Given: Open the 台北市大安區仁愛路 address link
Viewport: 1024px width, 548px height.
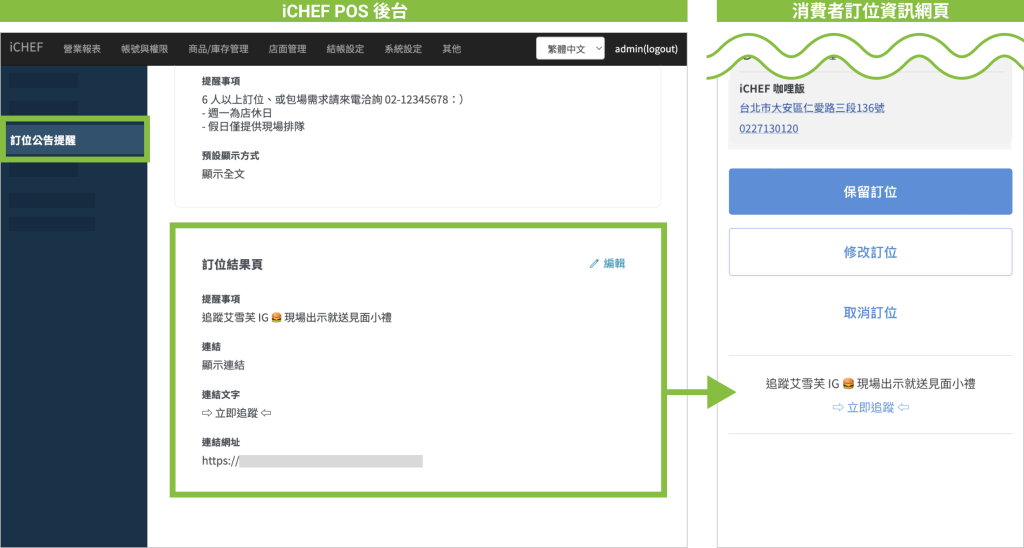Looking at the screenshot, I should pos(811,108).
